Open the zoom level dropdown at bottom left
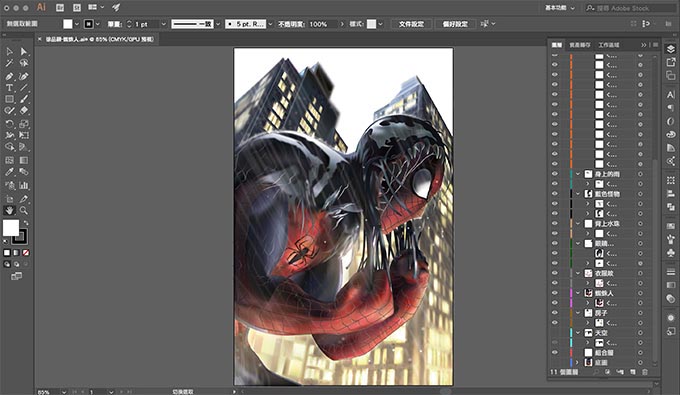The height and width of the screenshot is (395, 680). click(x=64, y=392)
